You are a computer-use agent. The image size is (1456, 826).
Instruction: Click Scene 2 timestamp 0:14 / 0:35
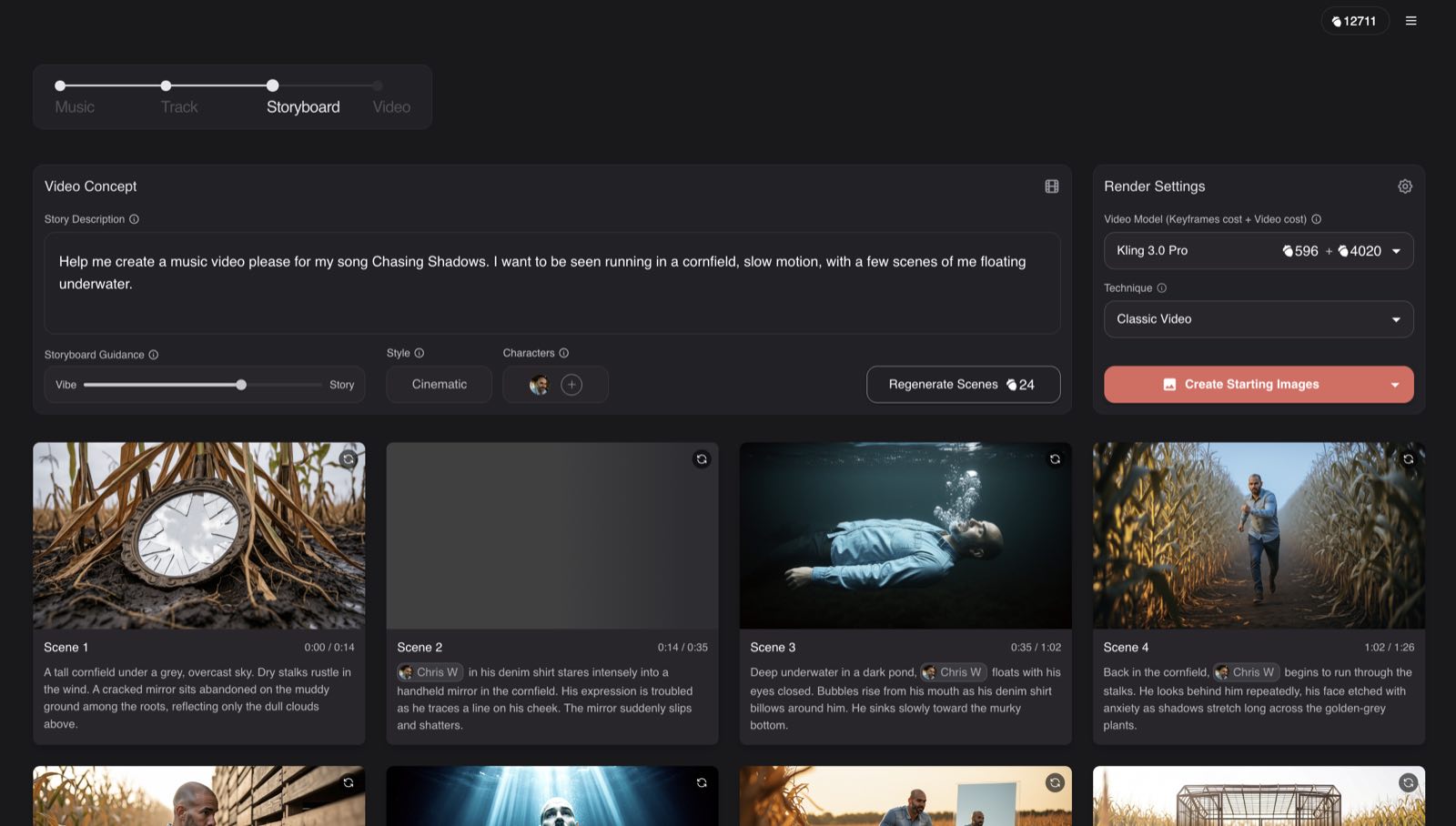682,648
